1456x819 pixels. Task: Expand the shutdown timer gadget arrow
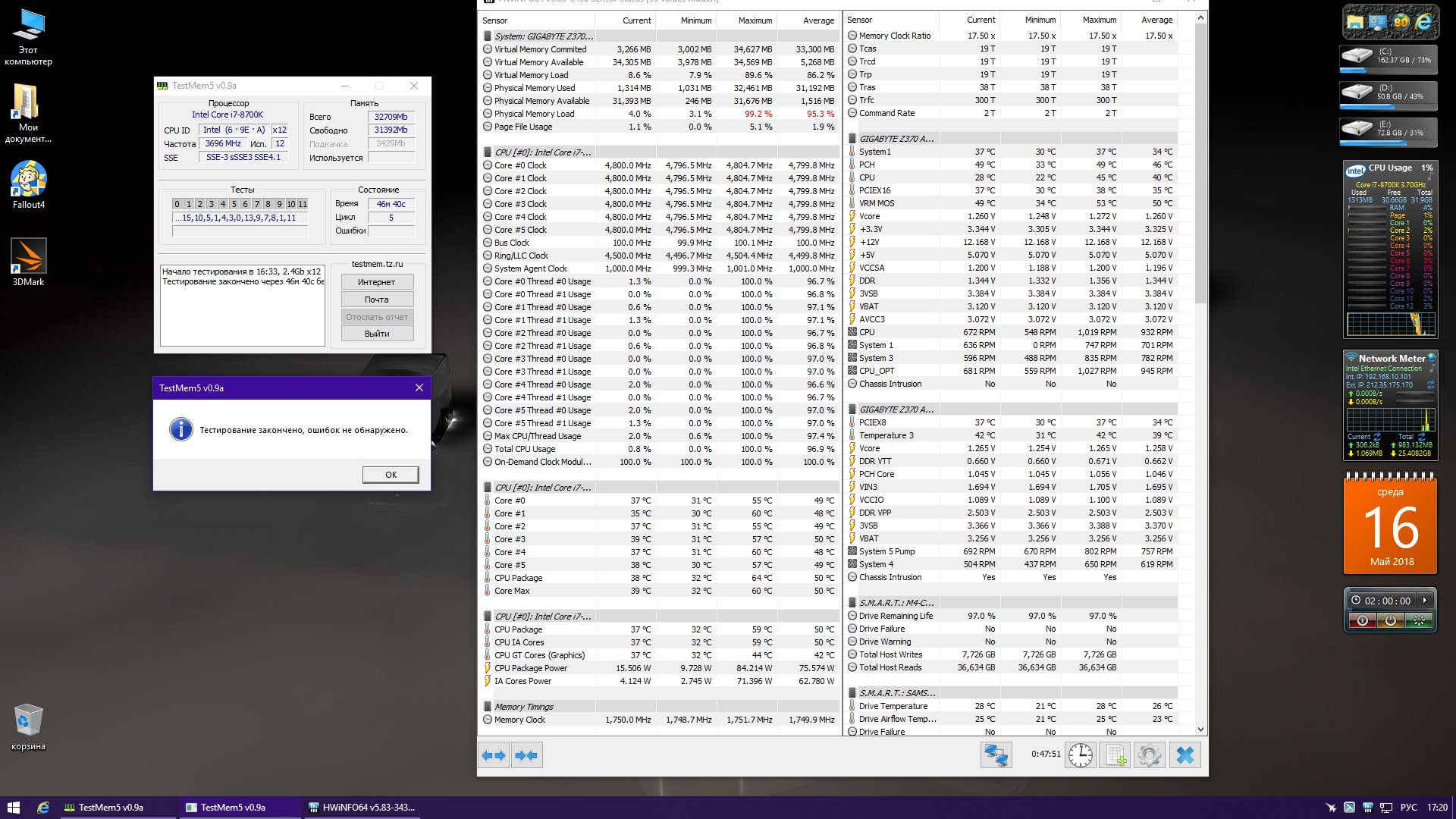tap(1425, 601)
